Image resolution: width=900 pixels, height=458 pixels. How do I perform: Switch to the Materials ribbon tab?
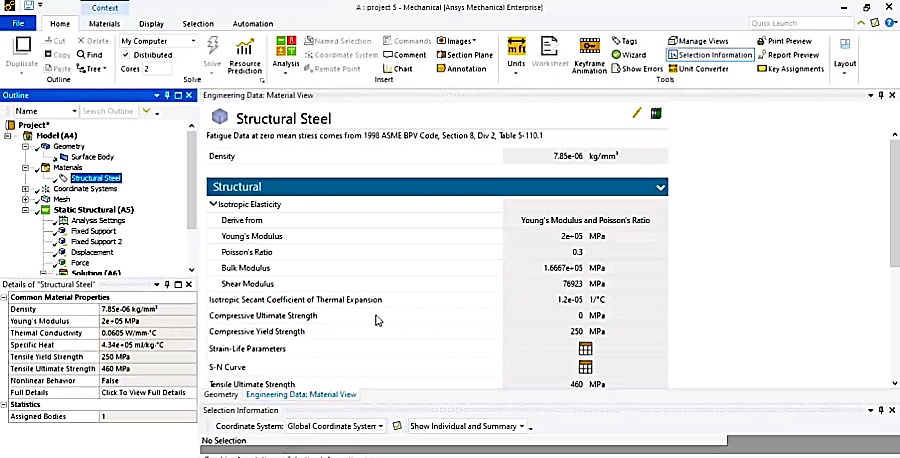pos(104,24)
